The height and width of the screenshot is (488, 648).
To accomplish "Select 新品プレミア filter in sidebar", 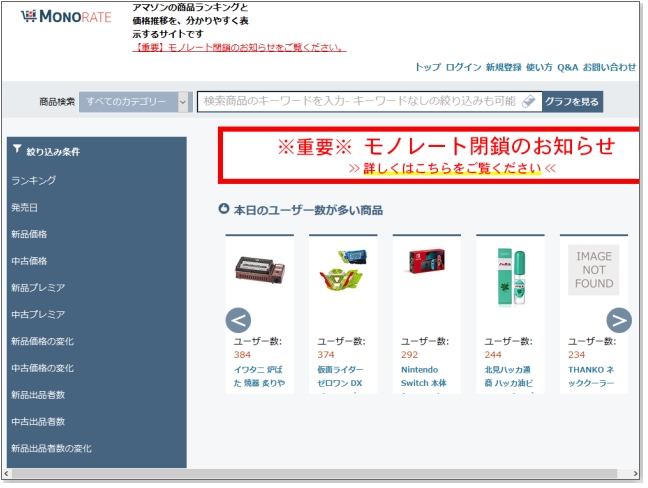I will point(38,288).
